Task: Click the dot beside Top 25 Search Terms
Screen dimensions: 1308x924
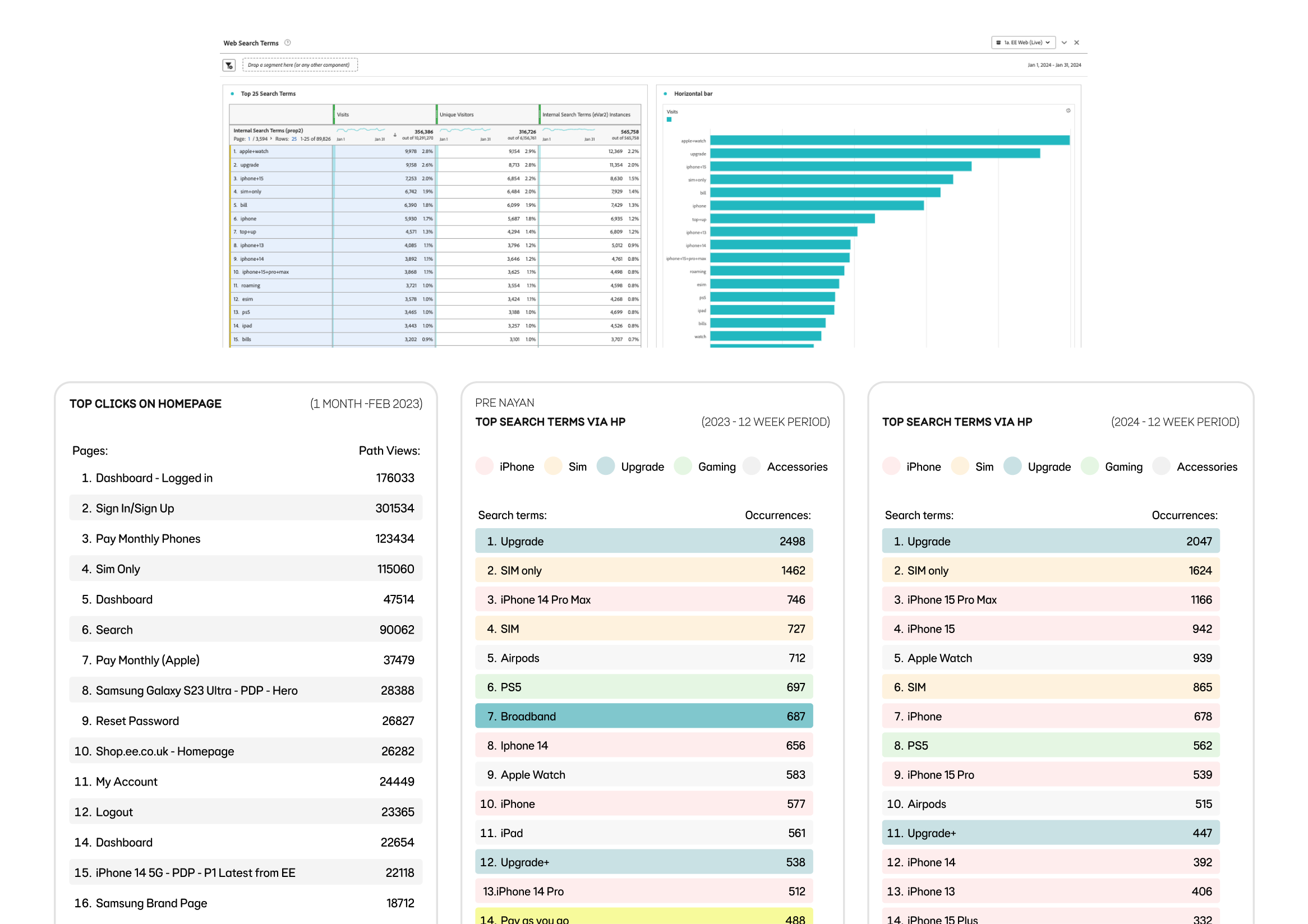Action: coord(232,94)
